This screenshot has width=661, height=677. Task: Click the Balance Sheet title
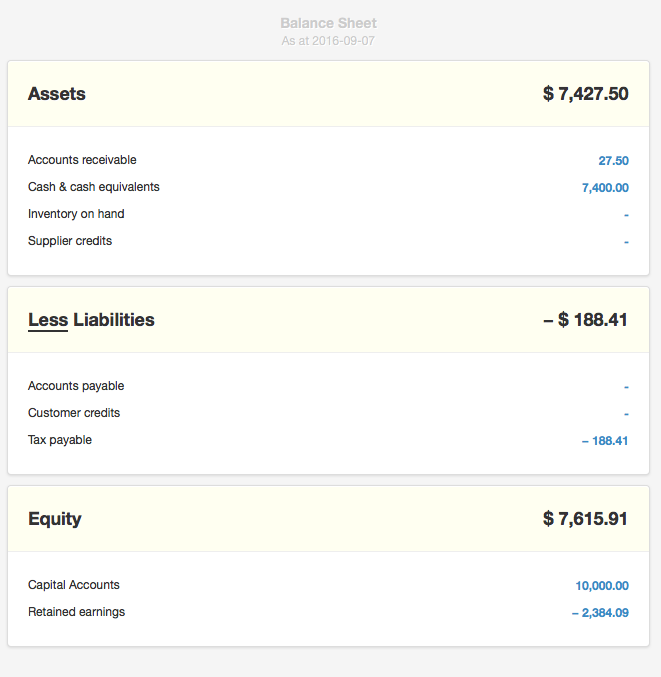(328, 23)
